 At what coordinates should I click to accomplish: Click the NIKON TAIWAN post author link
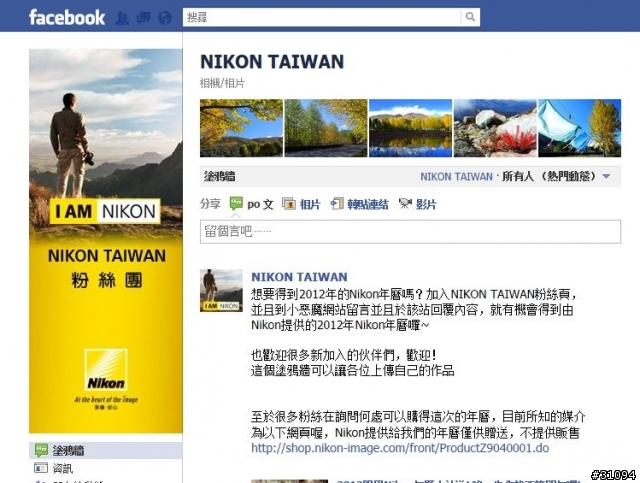point(299,277)
